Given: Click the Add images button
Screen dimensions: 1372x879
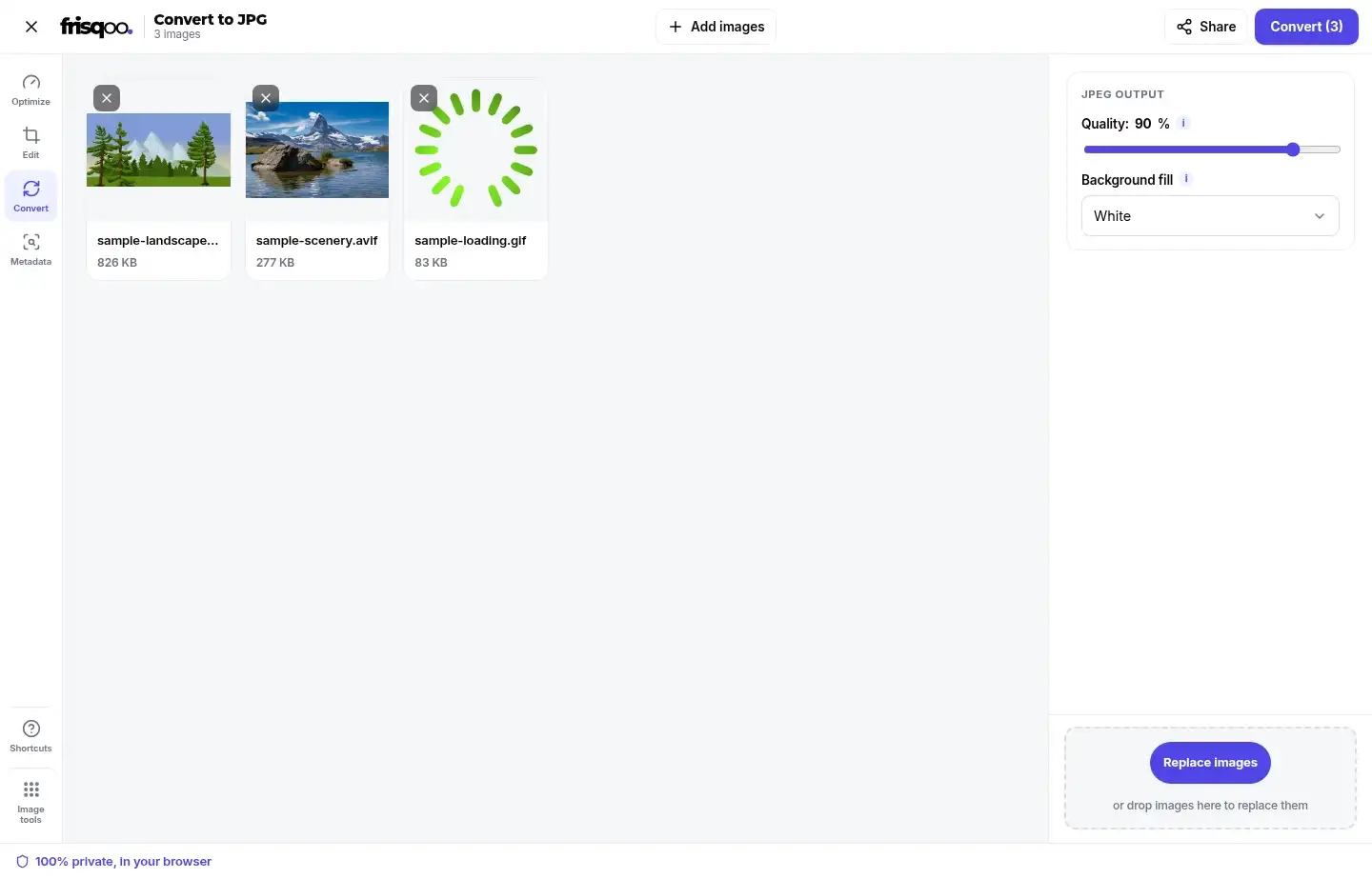Looking at the screenshot, I should pyautogui.click(x=716, y=27).
